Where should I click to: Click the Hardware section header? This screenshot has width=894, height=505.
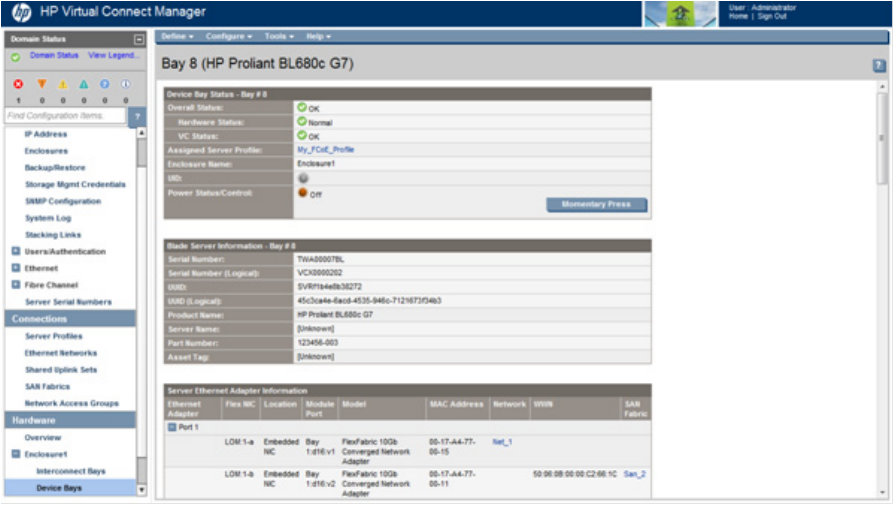(70, 420)
